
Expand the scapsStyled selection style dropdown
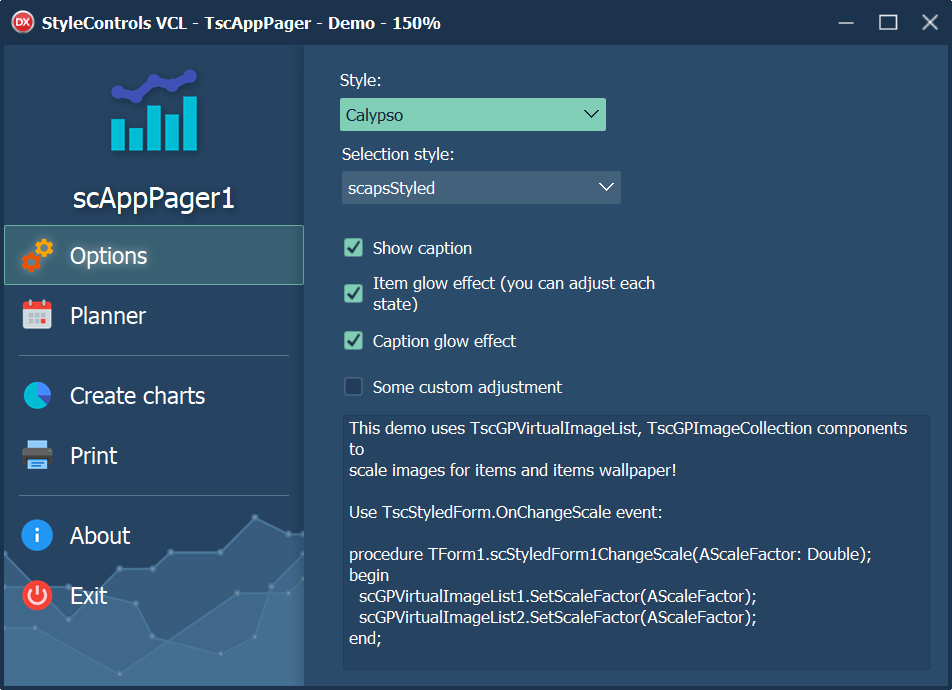(x=481, y=188)
